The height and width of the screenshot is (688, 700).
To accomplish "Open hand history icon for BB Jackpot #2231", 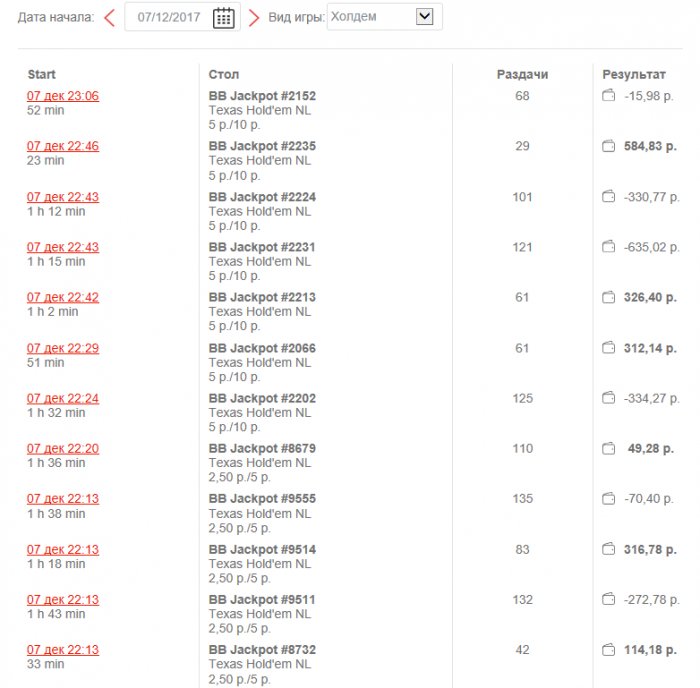I will (x=608, y=247).
